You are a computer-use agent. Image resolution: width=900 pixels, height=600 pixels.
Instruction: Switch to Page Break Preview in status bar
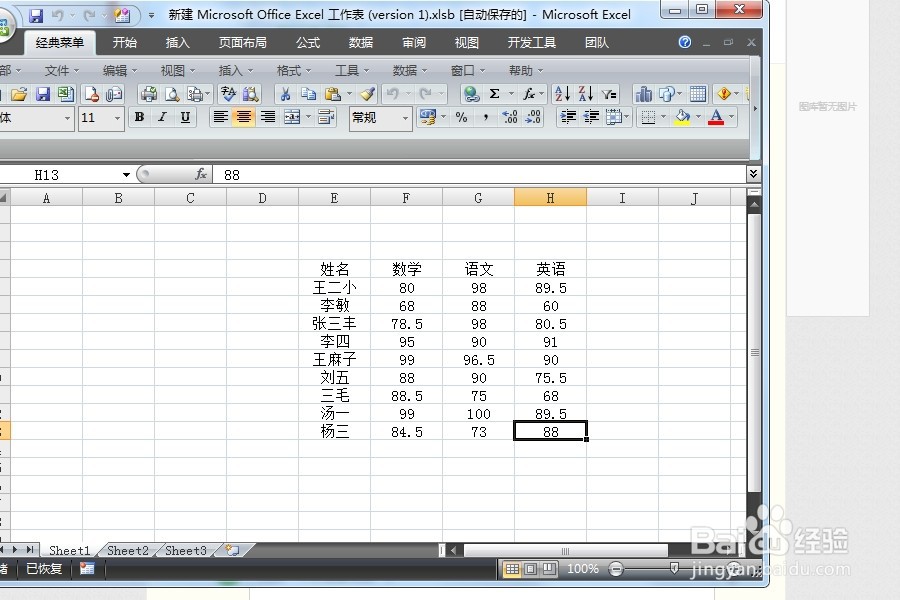[549, 569]
